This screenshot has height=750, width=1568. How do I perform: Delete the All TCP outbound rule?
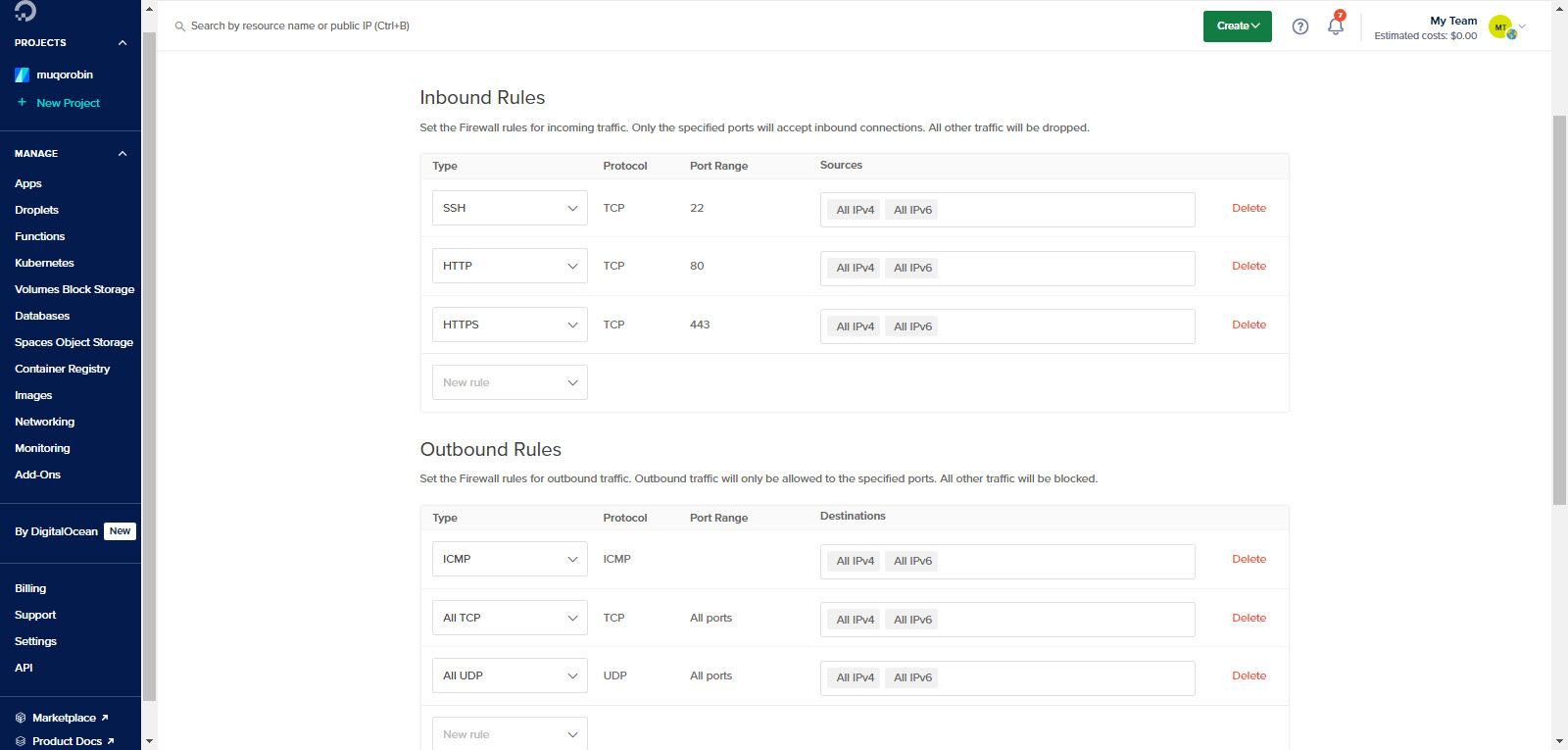pos(1249,618)
